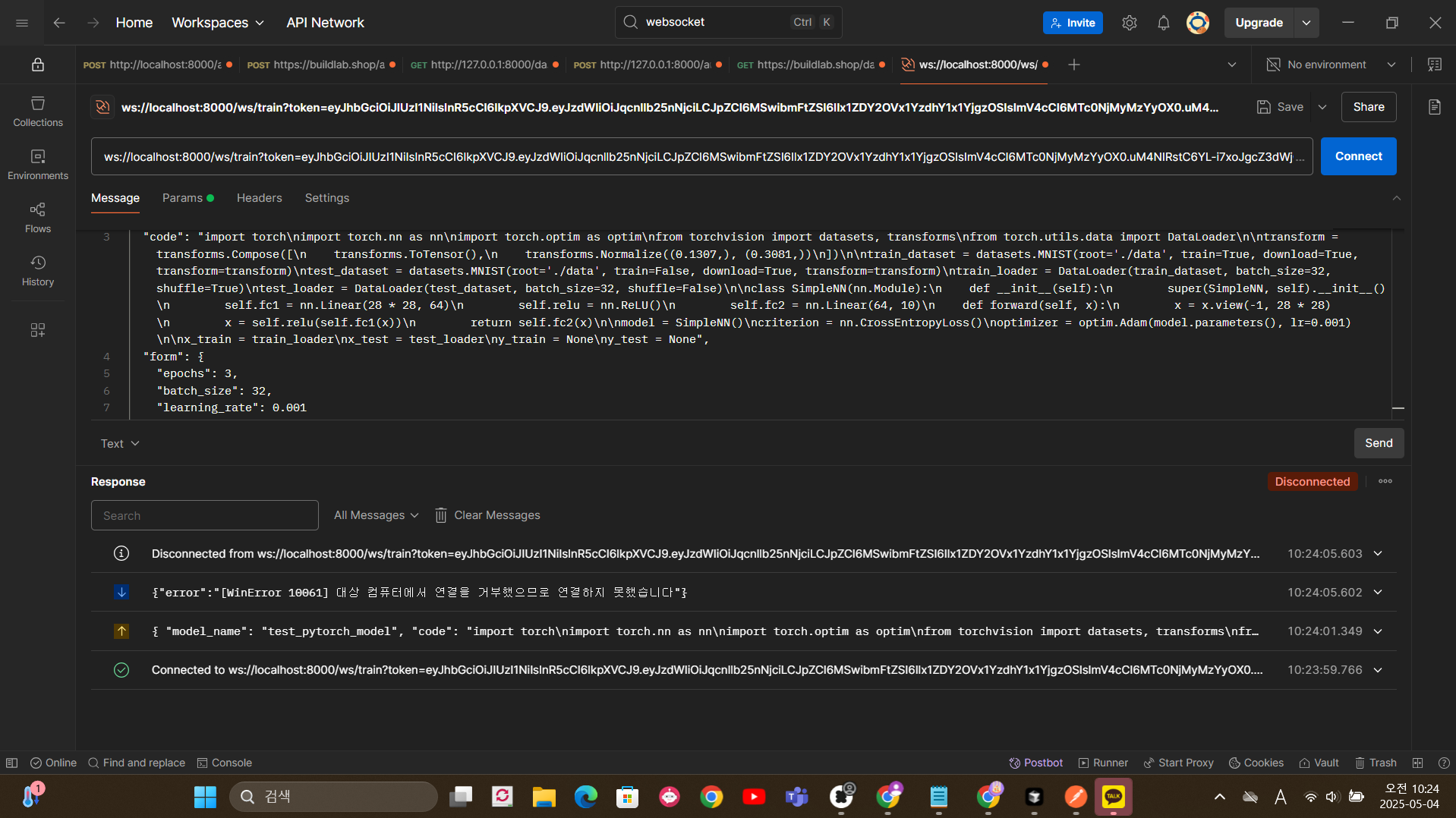1456x818 pixels.
Task: Click Start Proxy in the status bar
Action: click(1178, 763)
